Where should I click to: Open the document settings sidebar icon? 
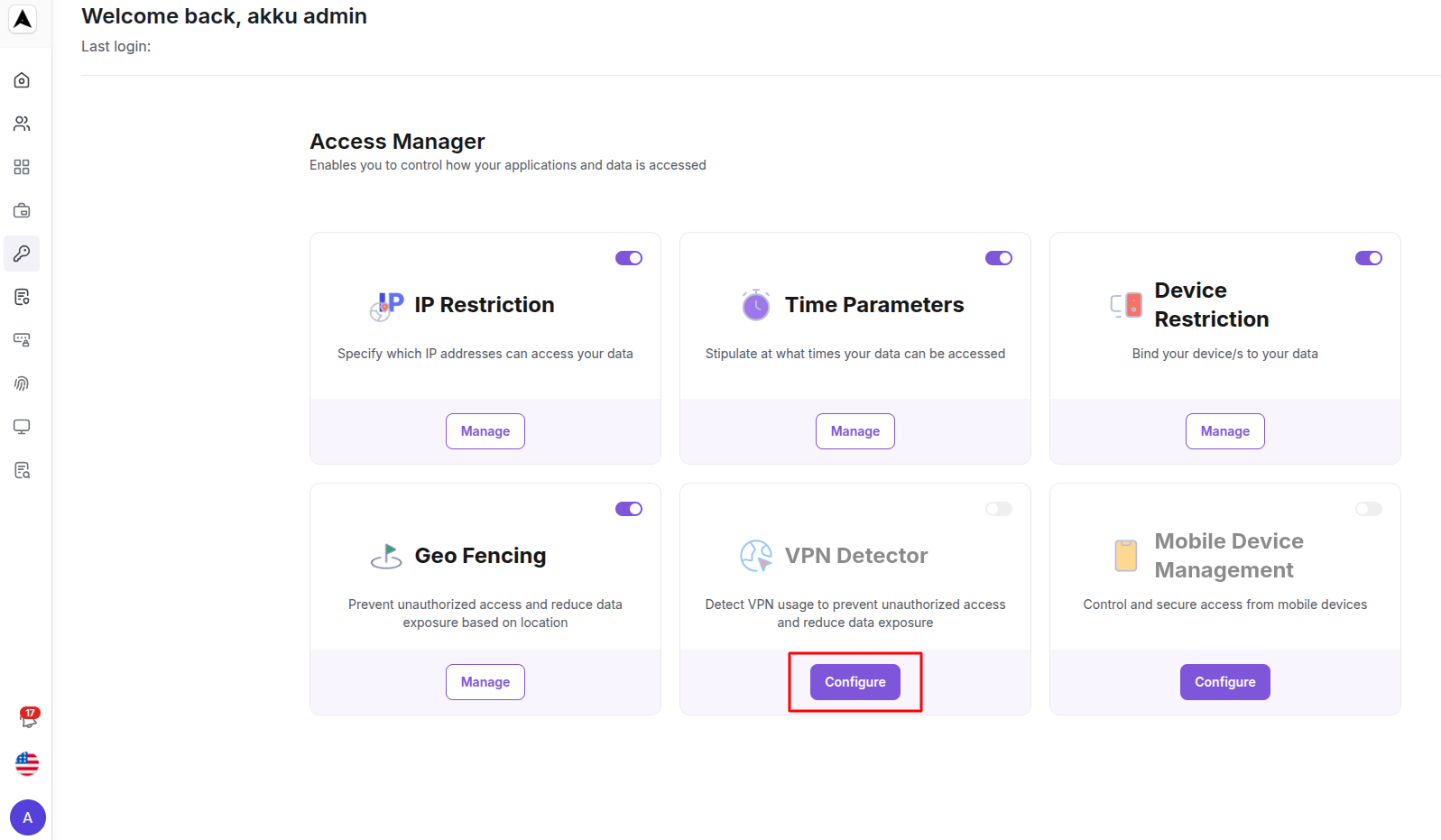22,297
